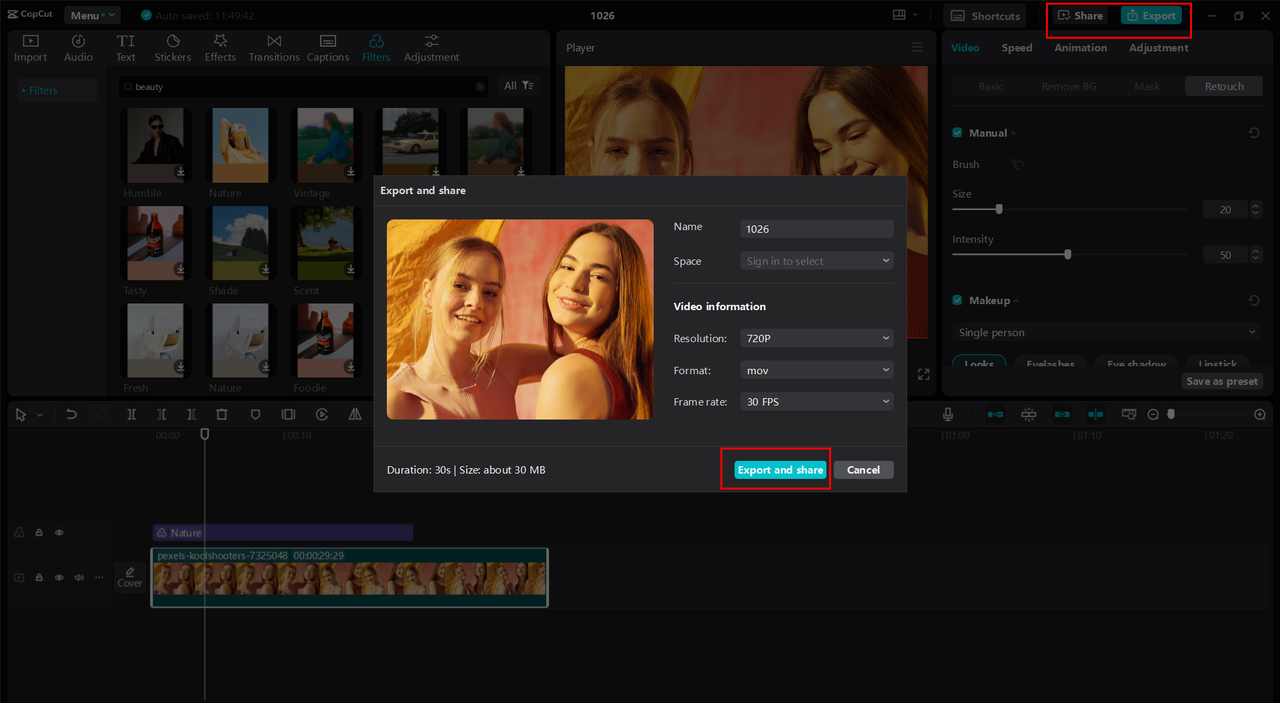Image resolution: width=1280 pixels, height=703 pixels.
Task: Open the three-dots menu on video track
Action: 98,577
